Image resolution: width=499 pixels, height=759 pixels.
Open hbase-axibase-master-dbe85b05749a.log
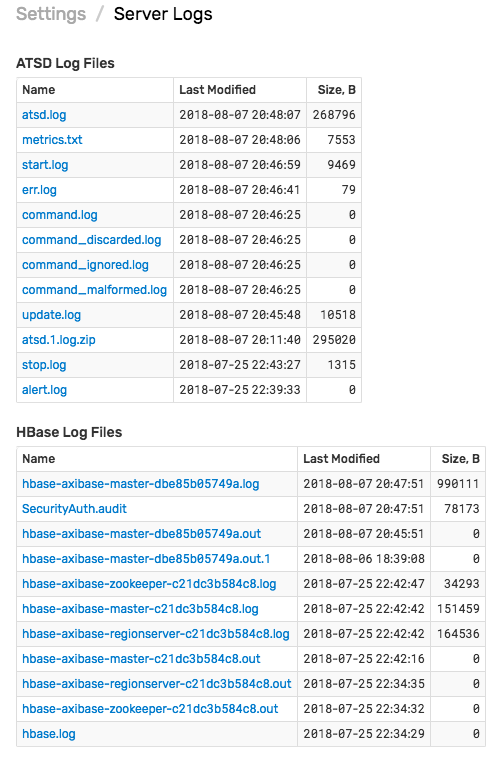tap(141, 484)
